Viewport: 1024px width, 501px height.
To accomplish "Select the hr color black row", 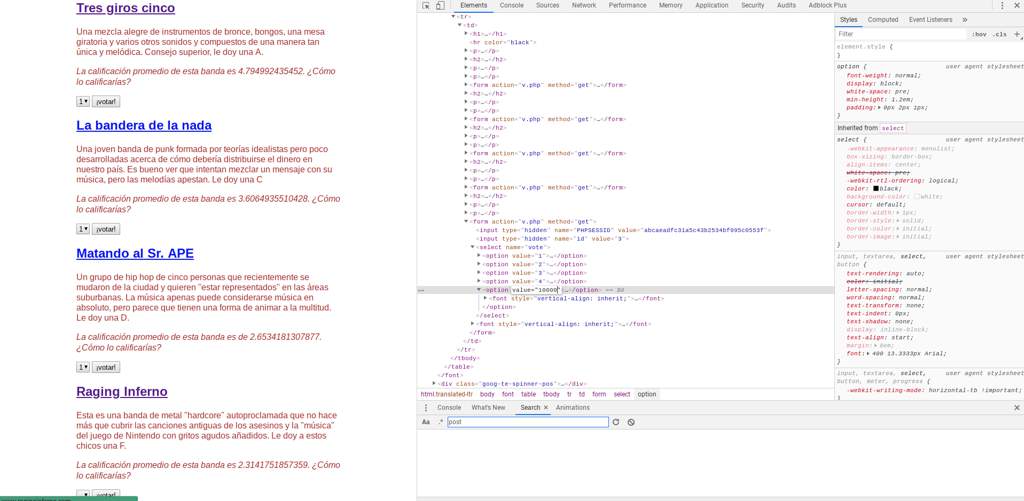I will point(503,42).
